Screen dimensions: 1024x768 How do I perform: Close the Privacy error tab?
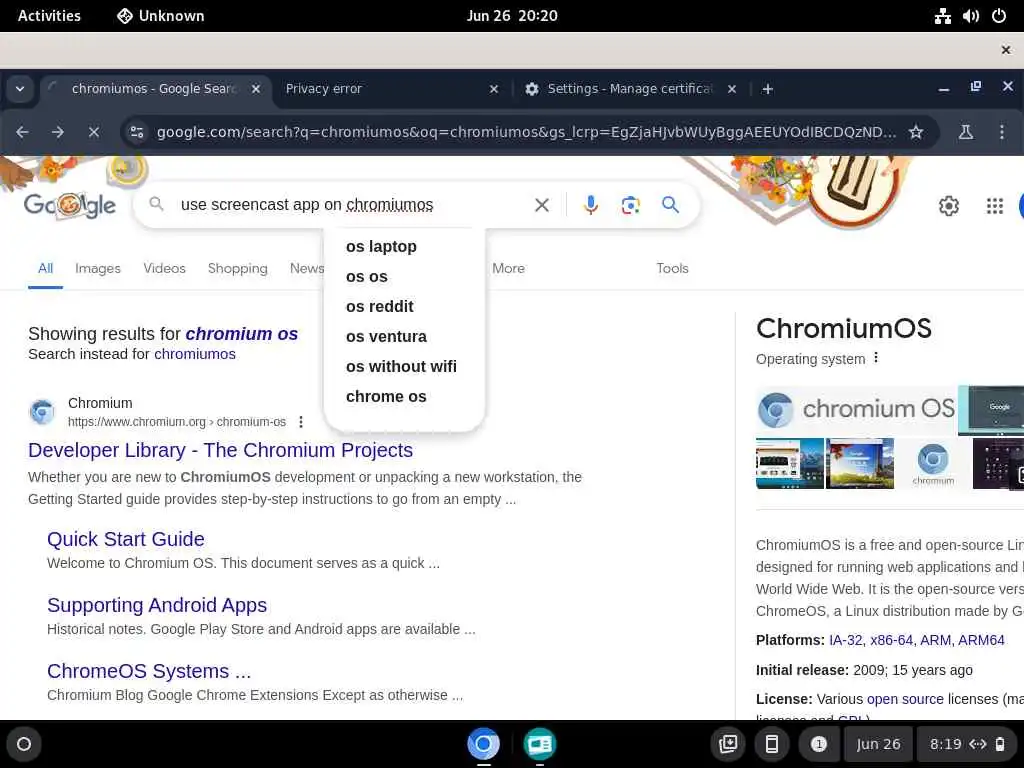pyautogui.click(x=494, y=89)
